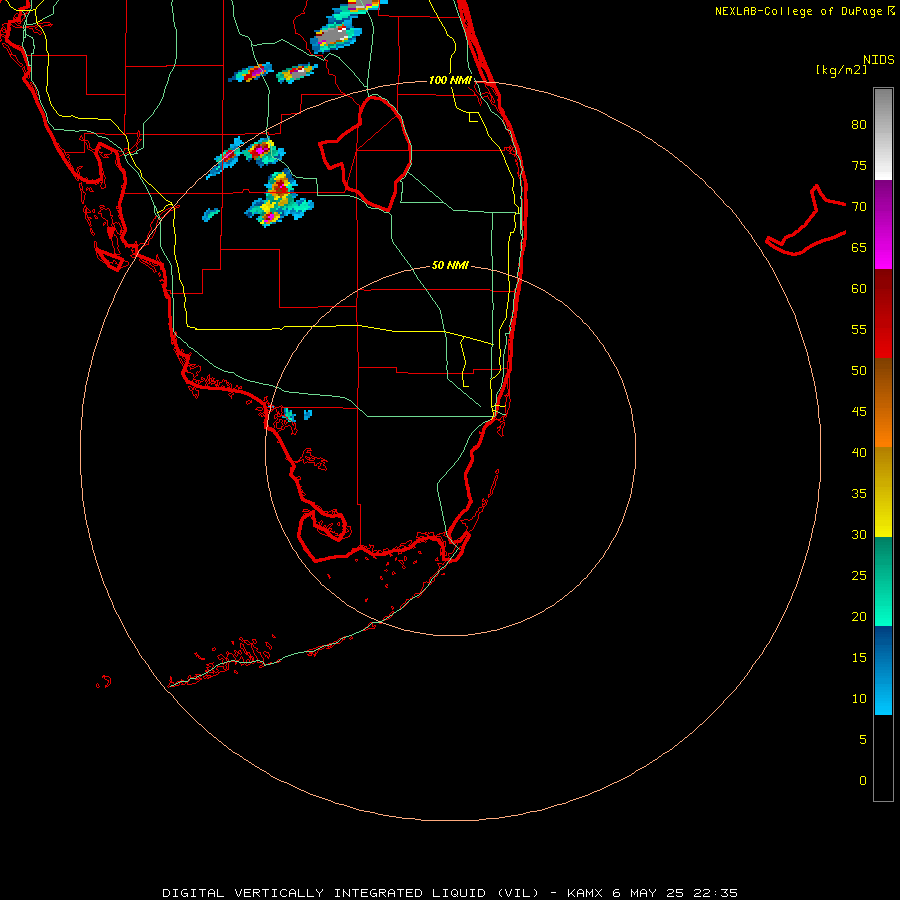Click the NIDS label above the color scale
900x900 pixels.
[878, 60]
